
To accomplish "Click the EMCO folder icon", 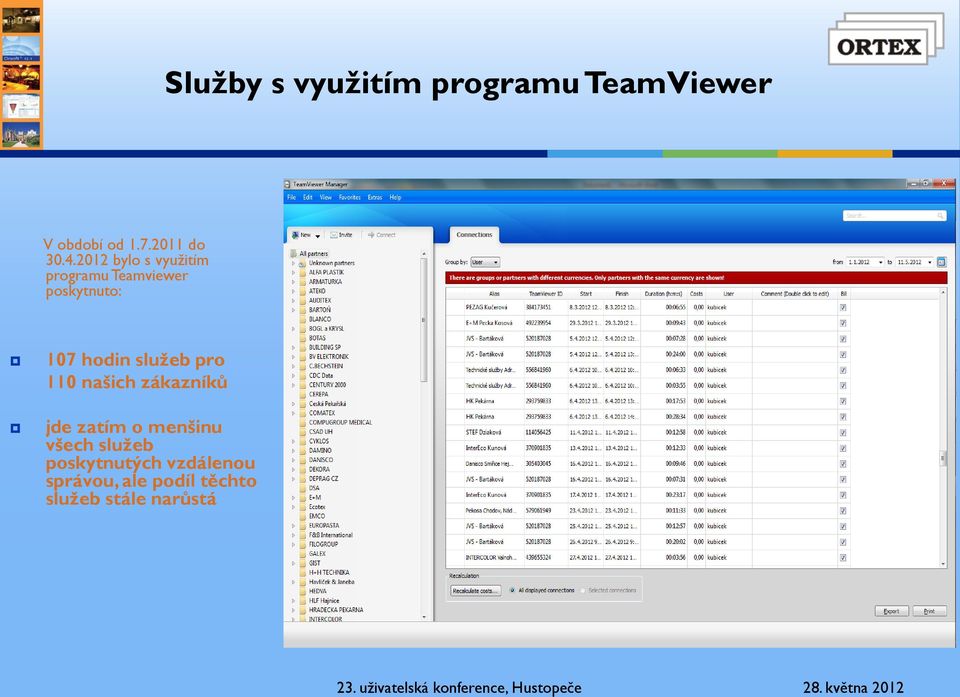I will [302, 516].
